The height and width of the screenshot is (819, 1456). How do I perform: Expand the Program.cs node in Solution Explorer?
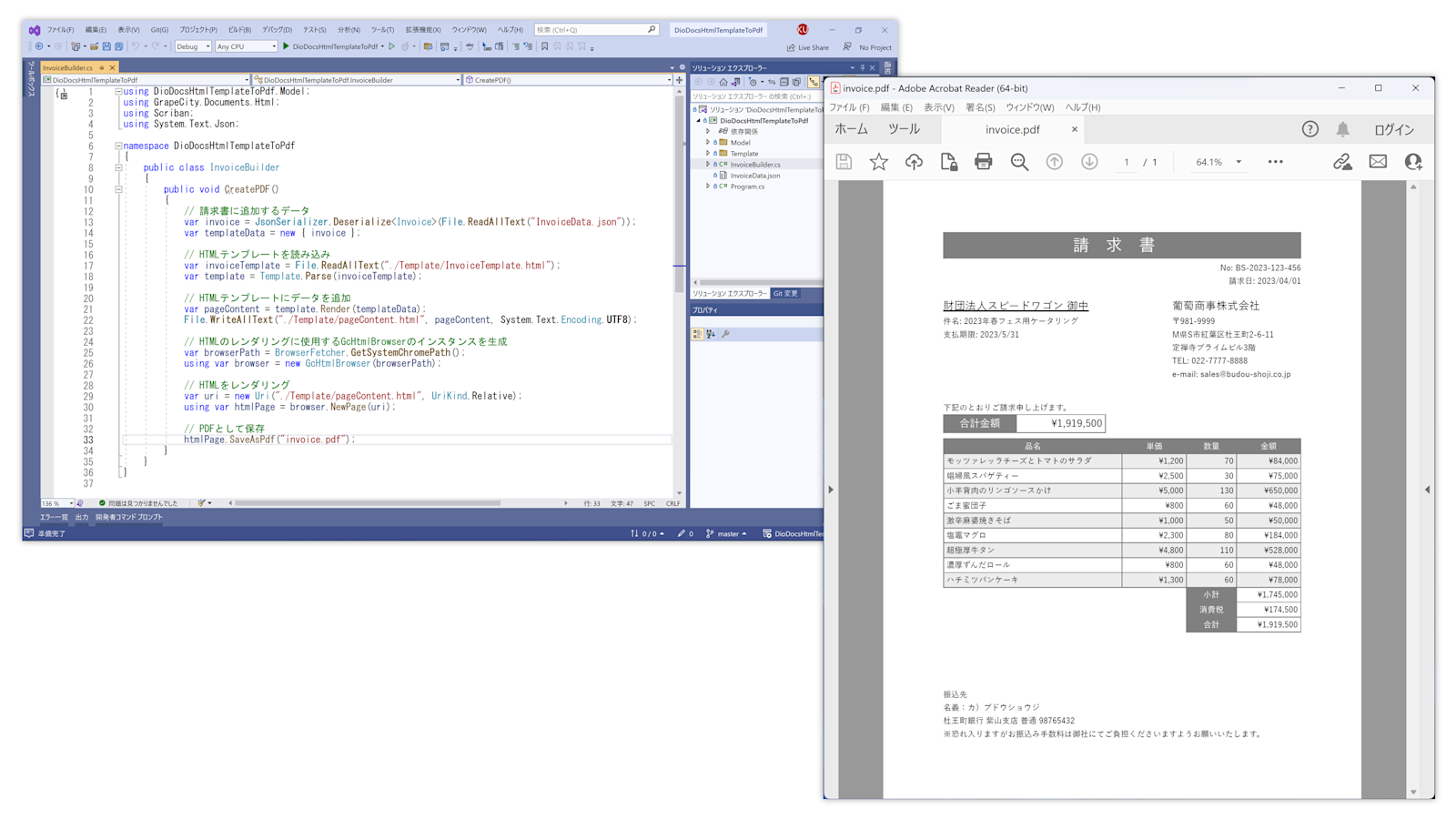(x=708, y=186)
